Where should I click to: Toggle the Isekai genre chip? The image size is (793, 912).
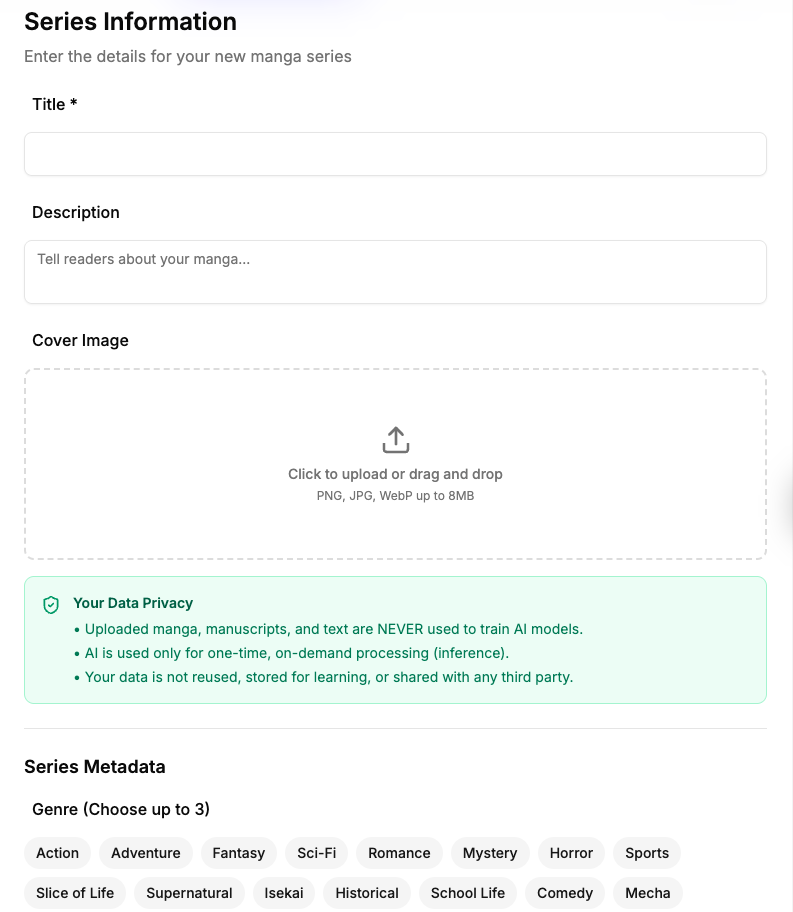click(x=283, y=892)
